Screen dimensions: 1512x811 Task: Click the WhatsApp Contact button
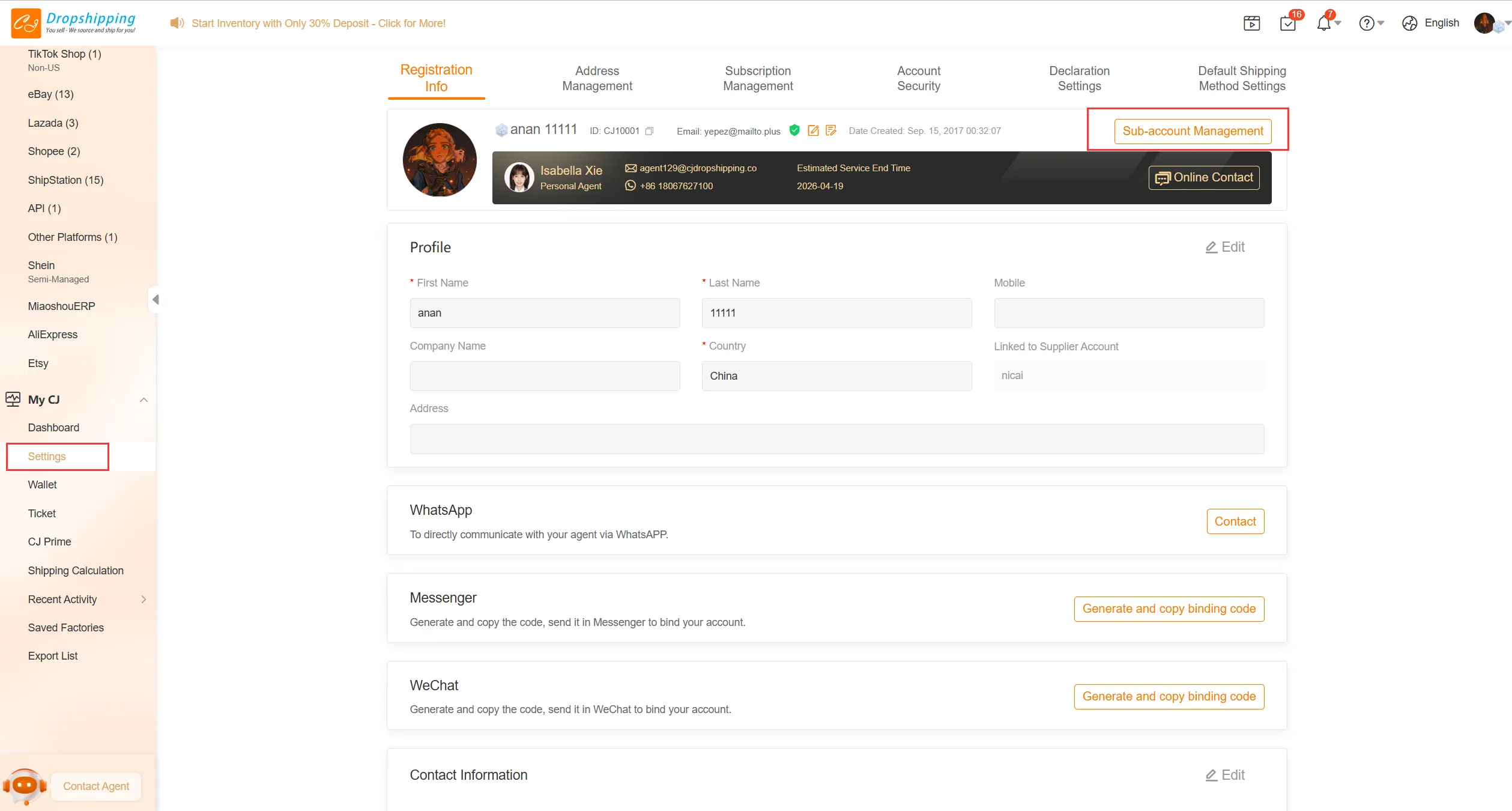pyautogui.click(x=1235, y=521)
